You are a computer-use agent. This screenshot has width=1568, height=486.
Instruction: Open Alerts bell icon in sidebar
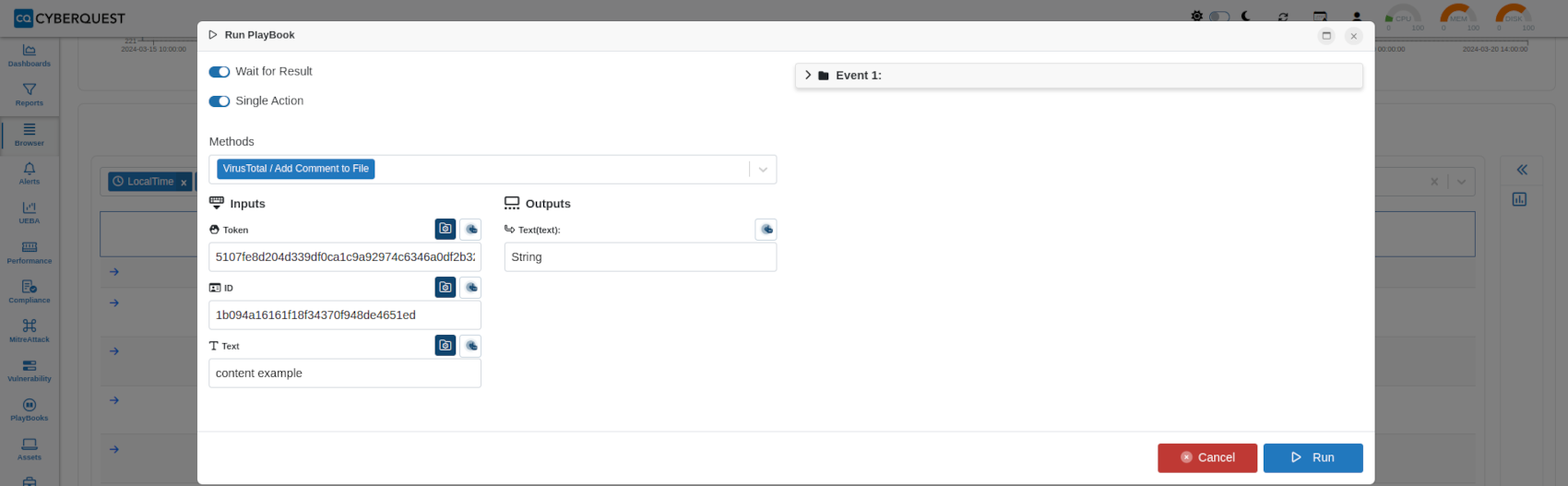[x=30, y=173]
